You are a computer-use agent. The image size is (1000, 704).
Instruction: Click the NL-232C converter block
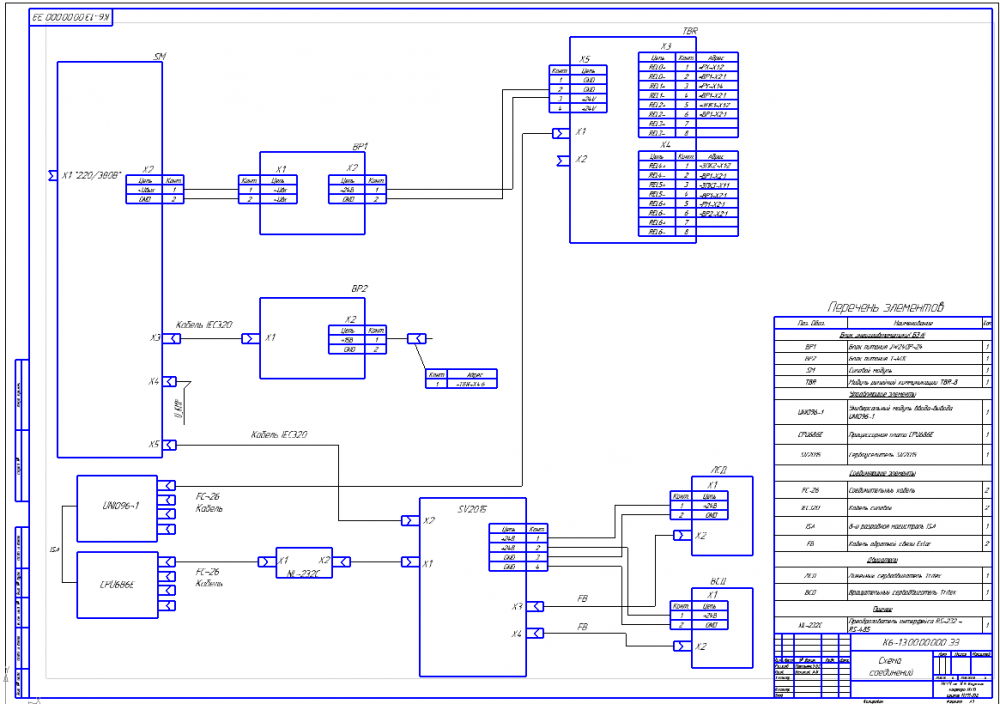(x=304, y=563)
